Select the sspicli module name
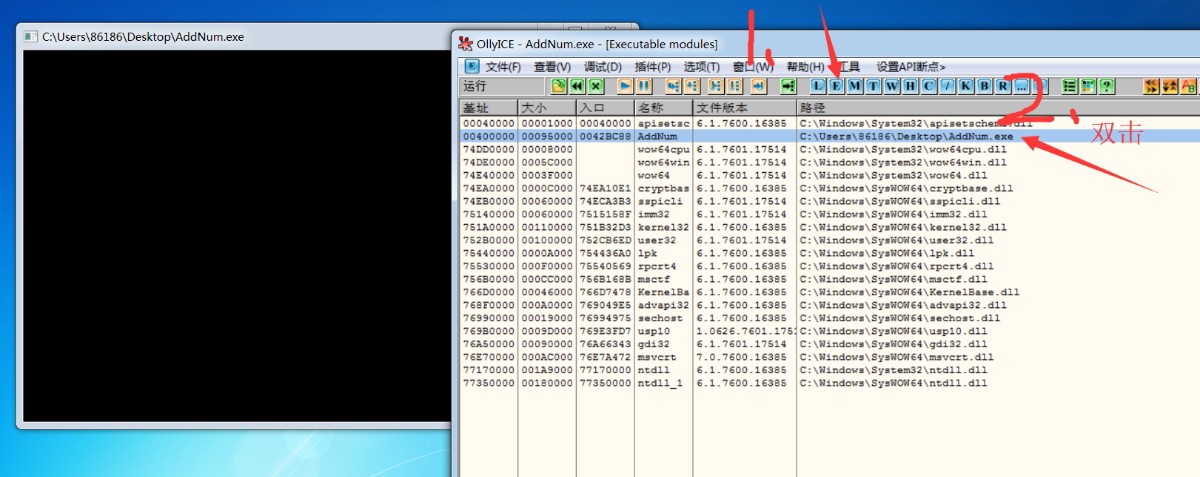The width and height of the screenshot is (1200, 477). click(660, 201)
